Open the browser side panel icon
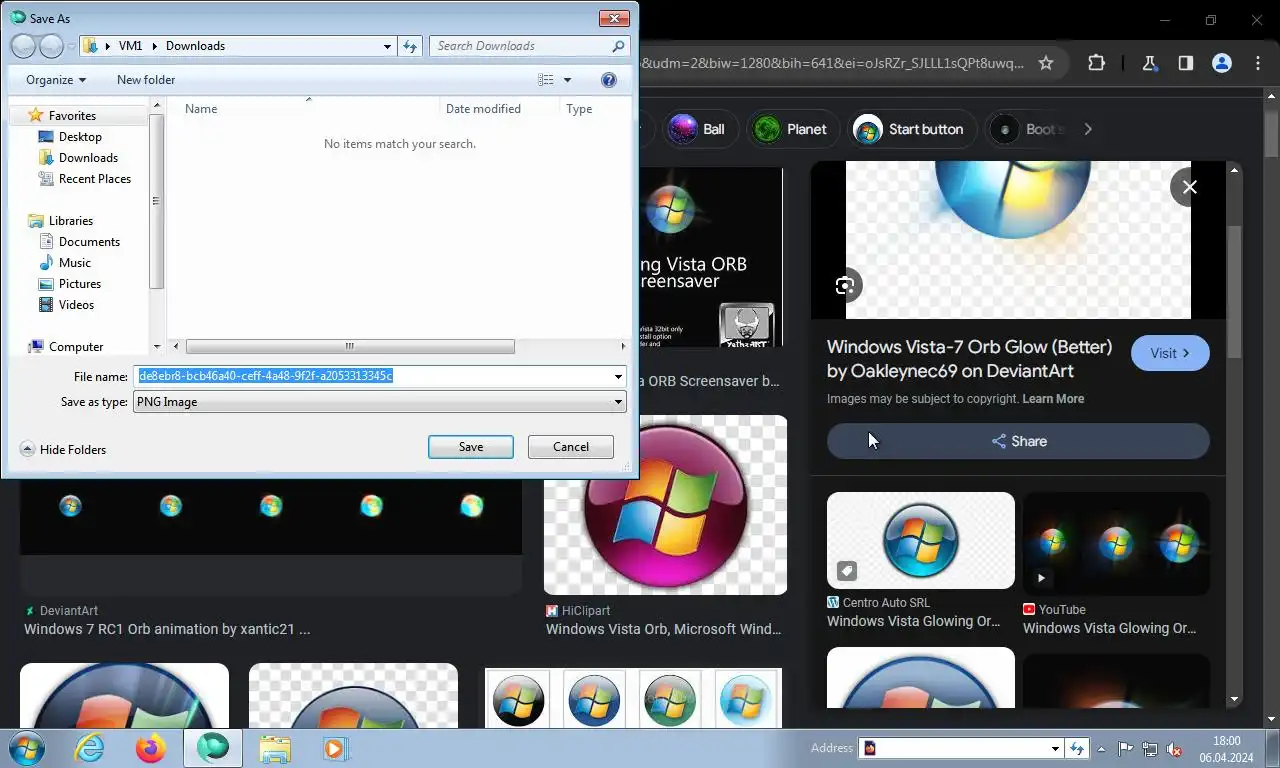 (x=1185, y=63)
